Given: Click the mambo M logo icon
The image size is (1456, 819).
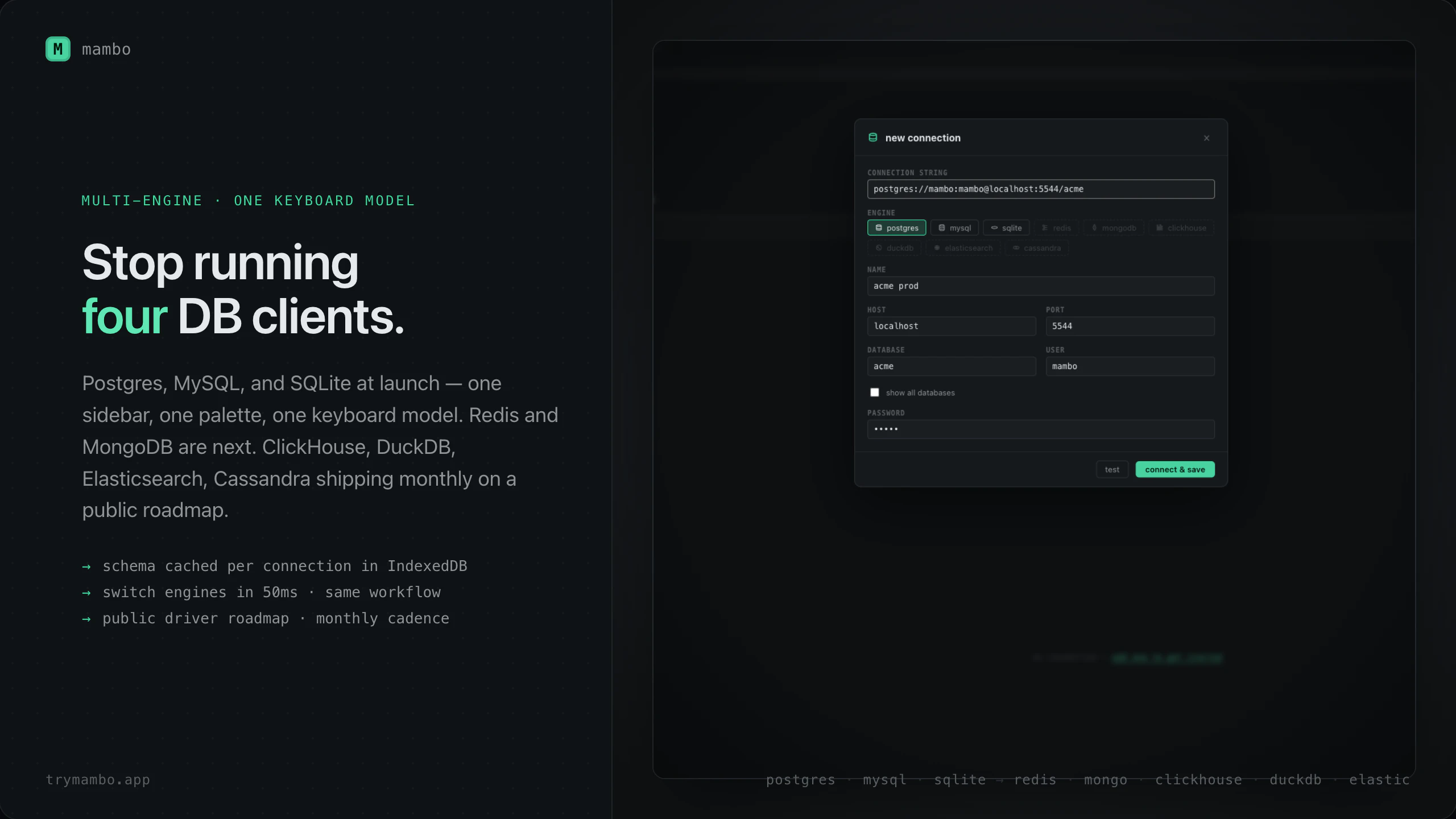Looking at the screenshot, I should [x=58, y=49].
